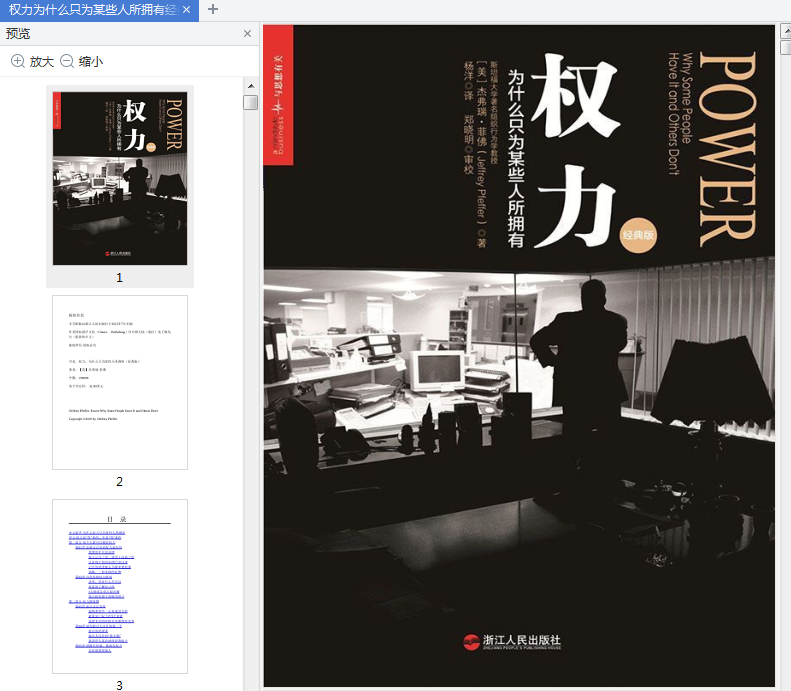Open page 3 table of contents thumbnail
This screenshot has height=691, width=791.
120,586
